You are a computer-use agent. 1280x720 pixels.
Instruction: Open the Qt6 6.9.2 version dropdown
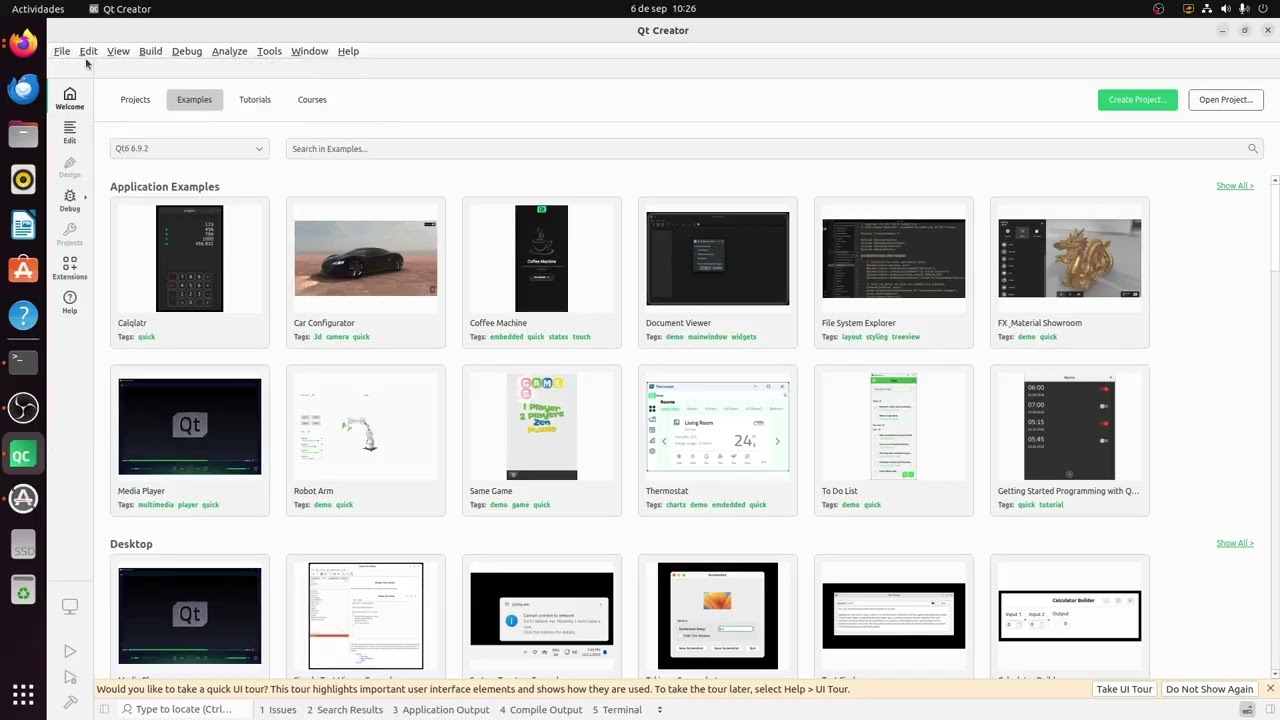[189, 149]
